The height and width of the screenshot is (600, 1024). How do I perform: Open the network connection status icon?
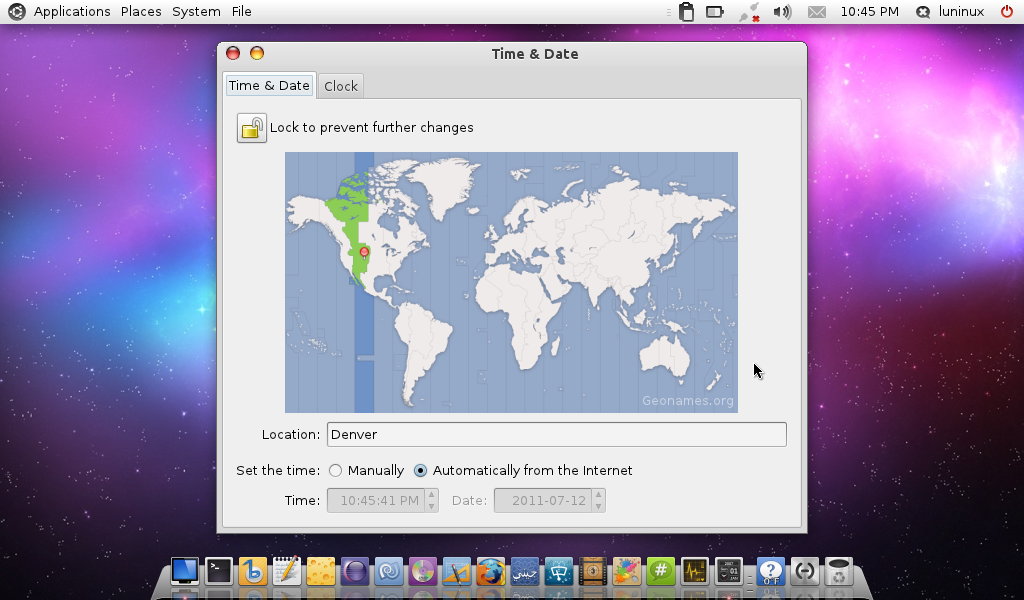[x=749, y=12]
